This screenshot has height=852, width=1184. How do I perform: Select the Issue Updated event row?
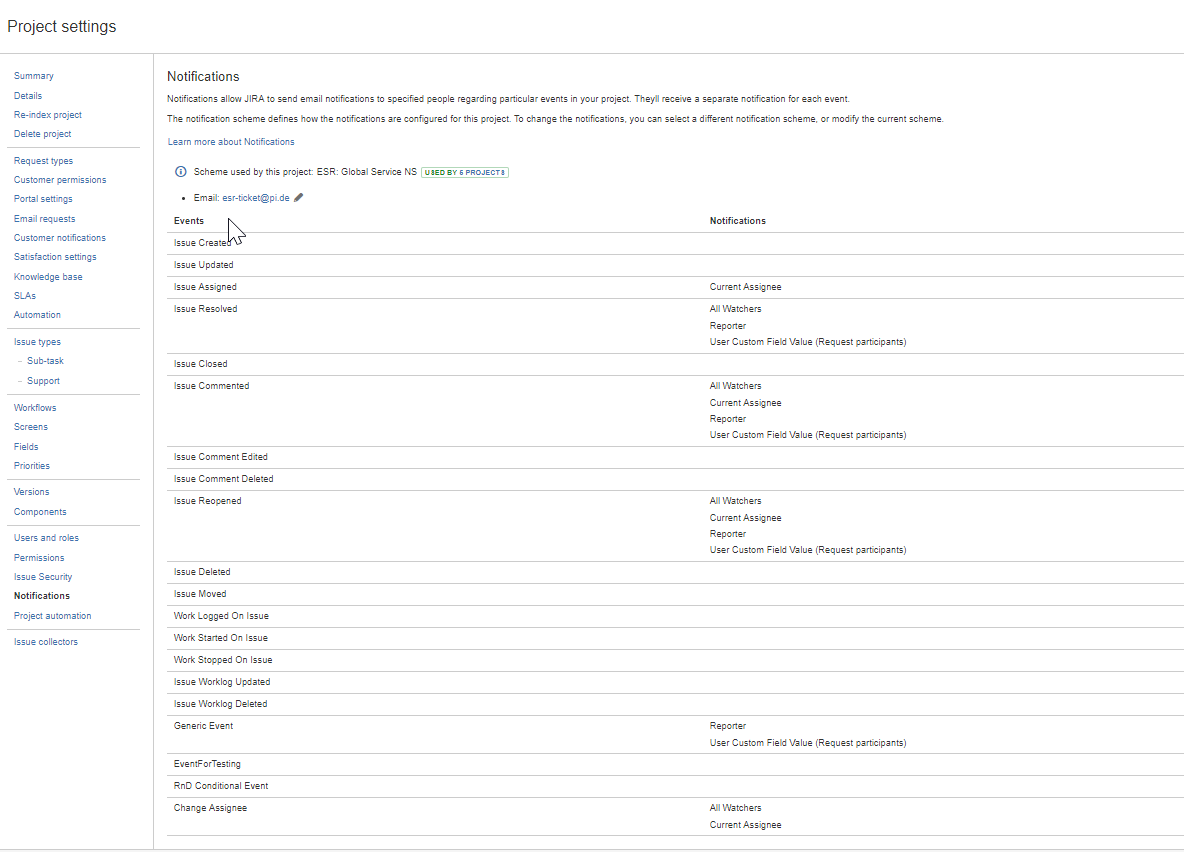coord(675,265)
